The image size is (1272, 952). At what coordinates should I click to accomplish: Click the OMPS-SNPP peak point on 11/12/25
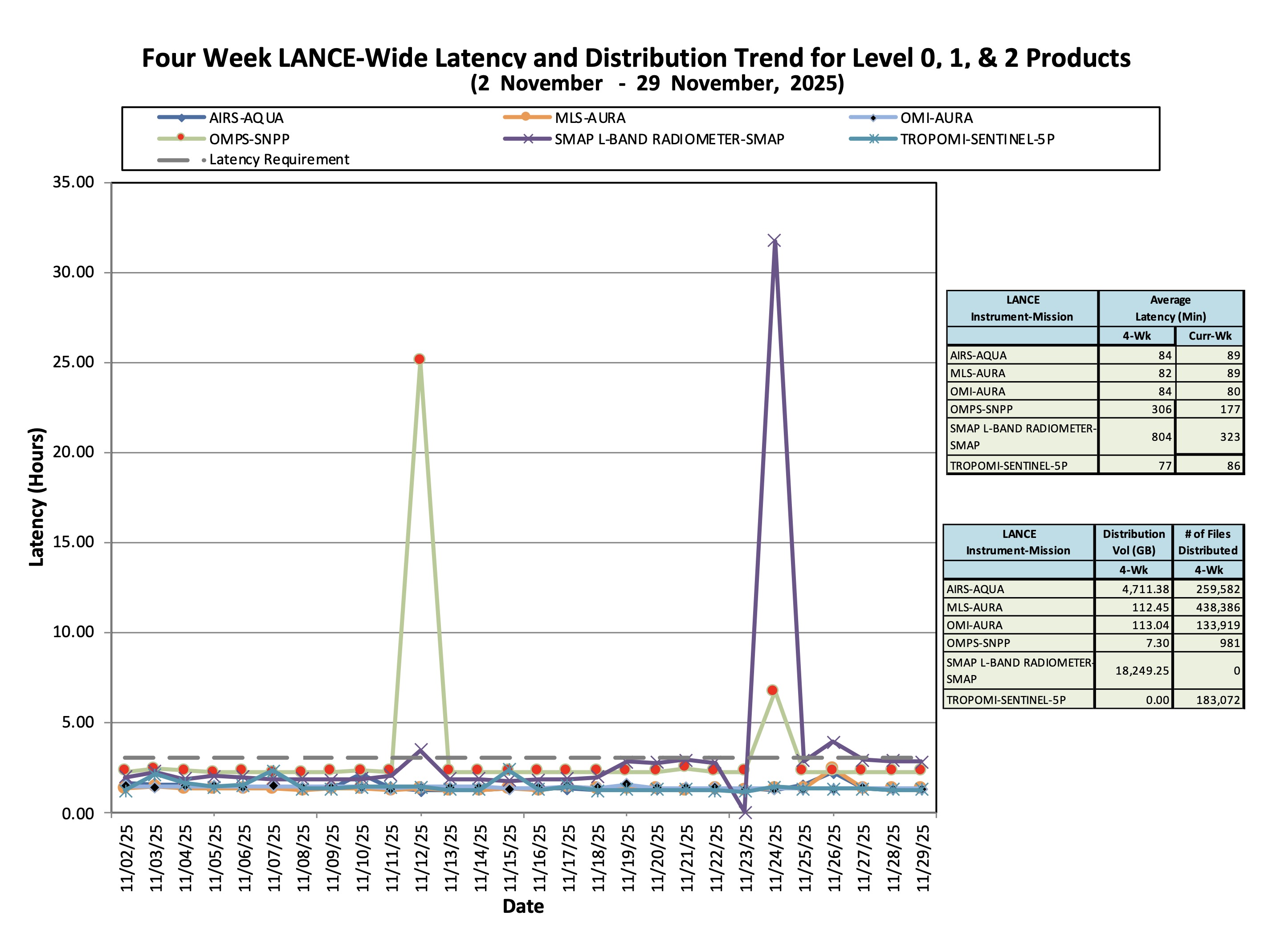[x=419, y=359]
